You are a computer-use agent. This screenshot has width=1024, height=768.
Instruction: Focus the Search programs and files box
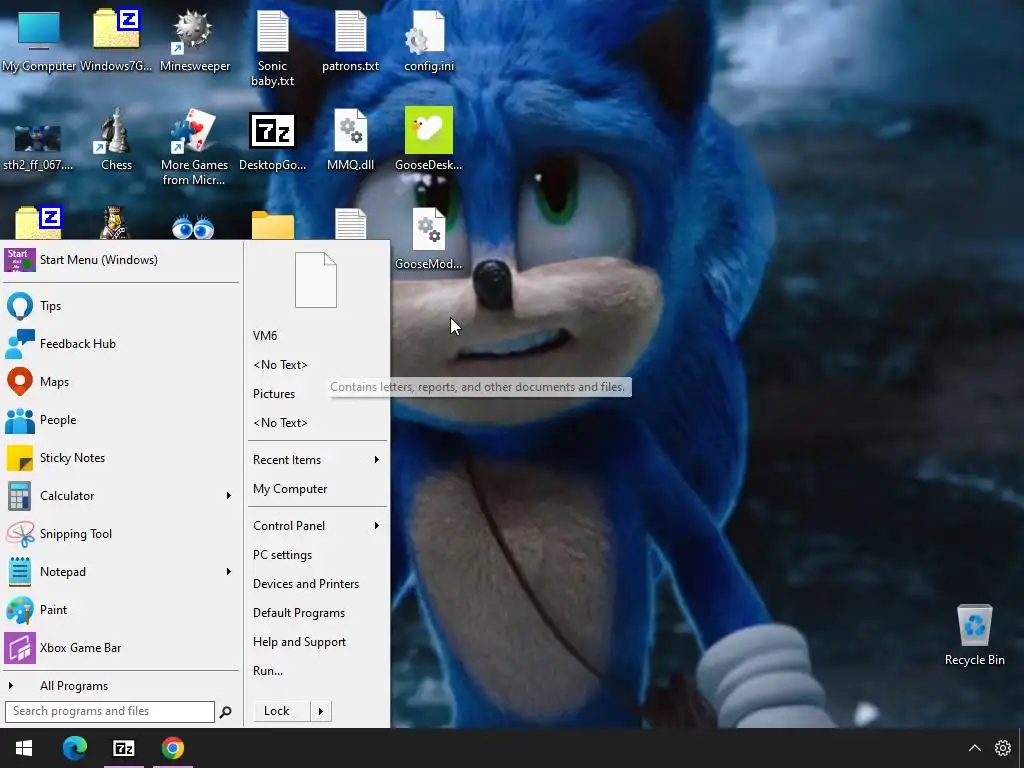110,711
